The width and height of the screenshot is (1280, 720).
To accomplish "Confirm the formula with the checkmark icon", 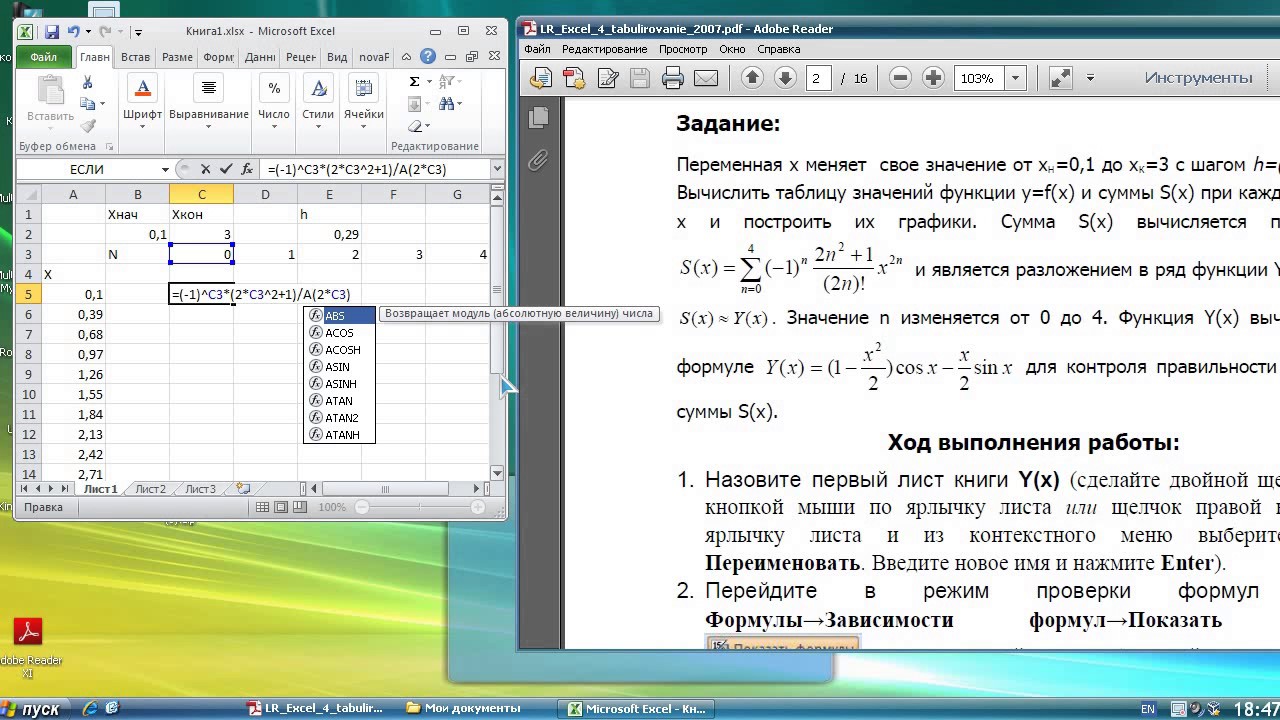I will point(226,169).
